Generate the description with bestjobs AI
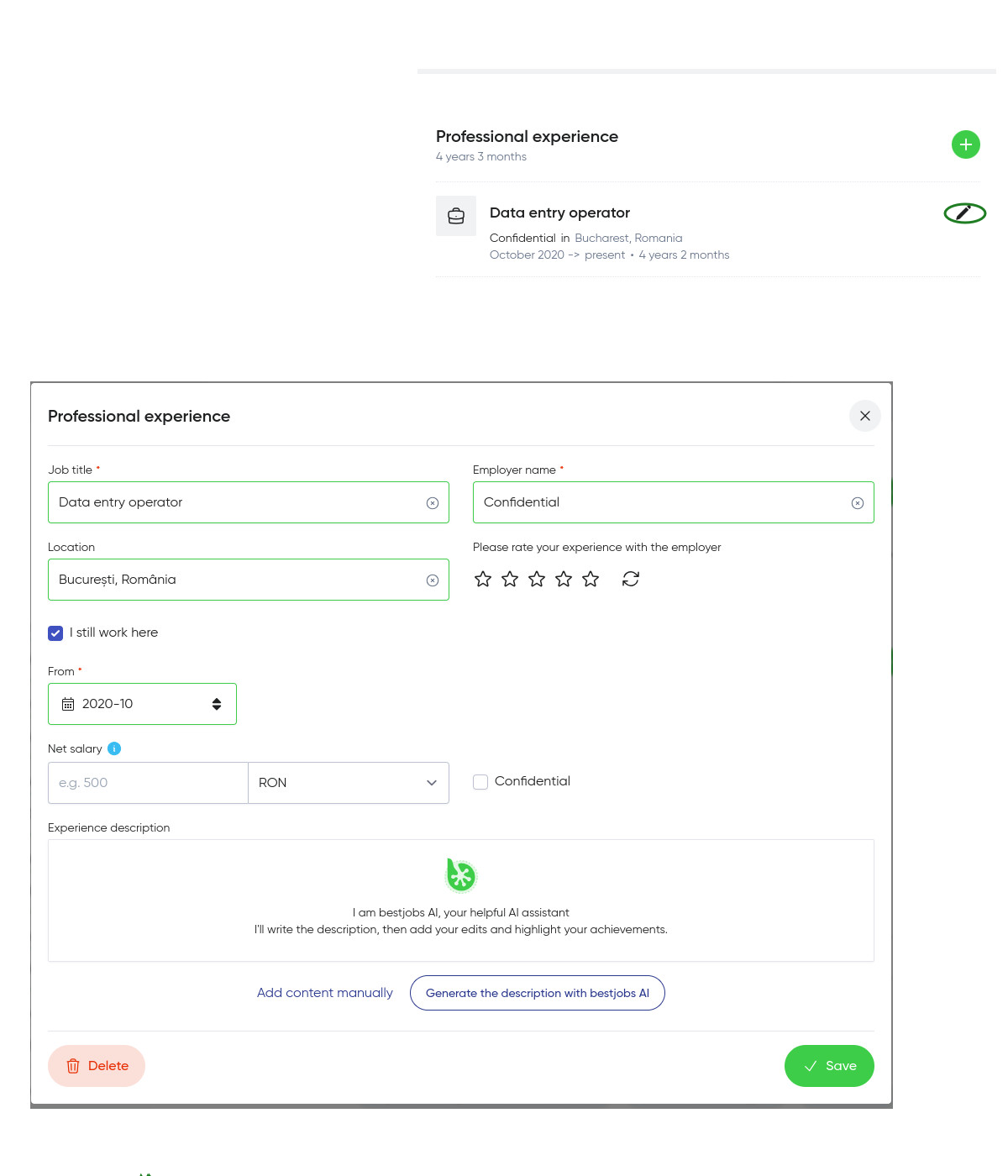 coord(538,993)
